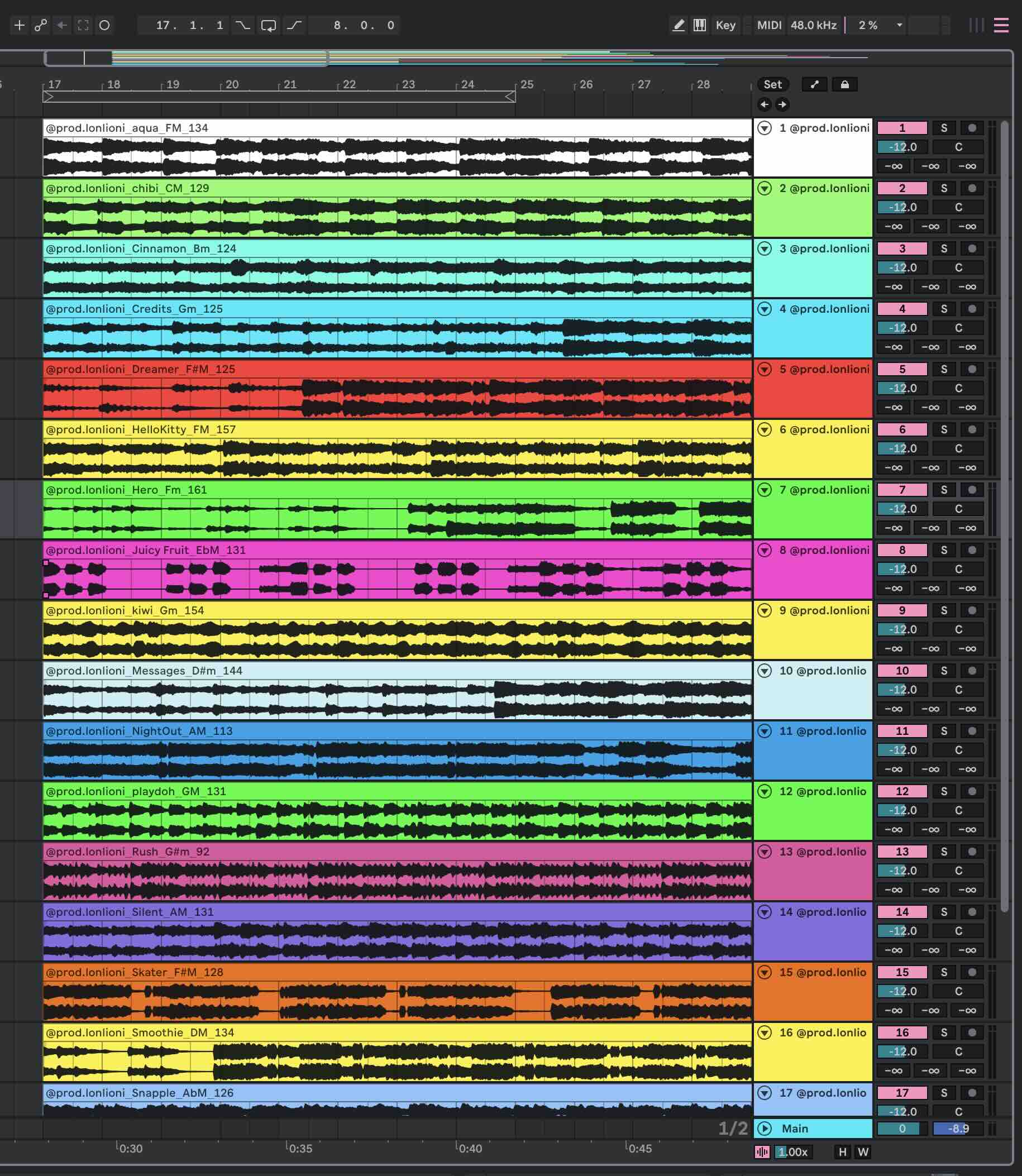Click the Set locator button
Screen dimensions: 1022x1176
[x=773, y=84]
